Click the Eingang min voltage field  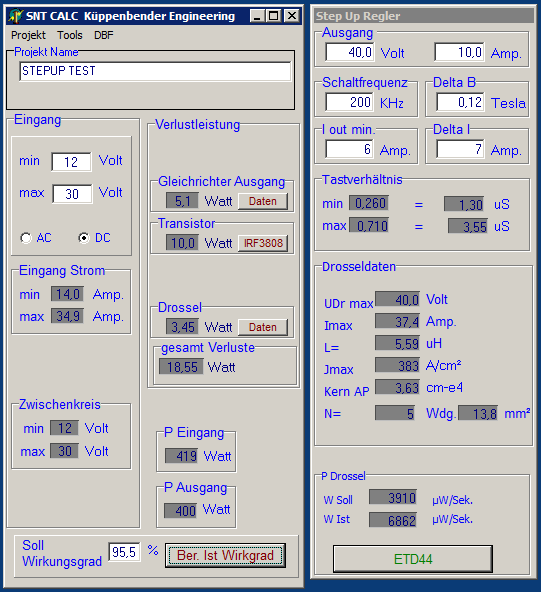tap(71, 162)
